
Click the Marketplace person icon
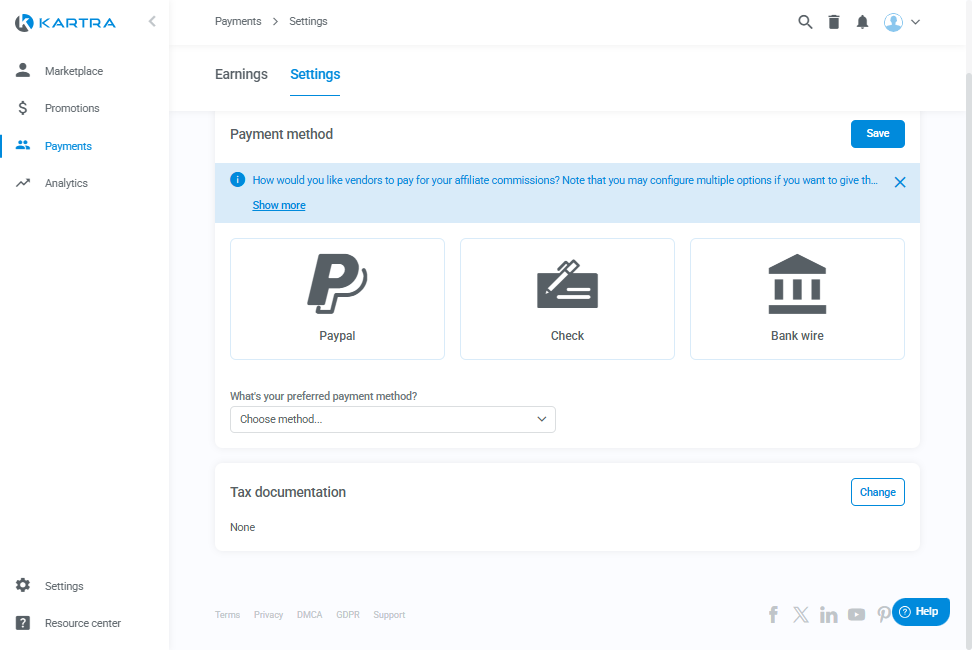pos(23,70)
